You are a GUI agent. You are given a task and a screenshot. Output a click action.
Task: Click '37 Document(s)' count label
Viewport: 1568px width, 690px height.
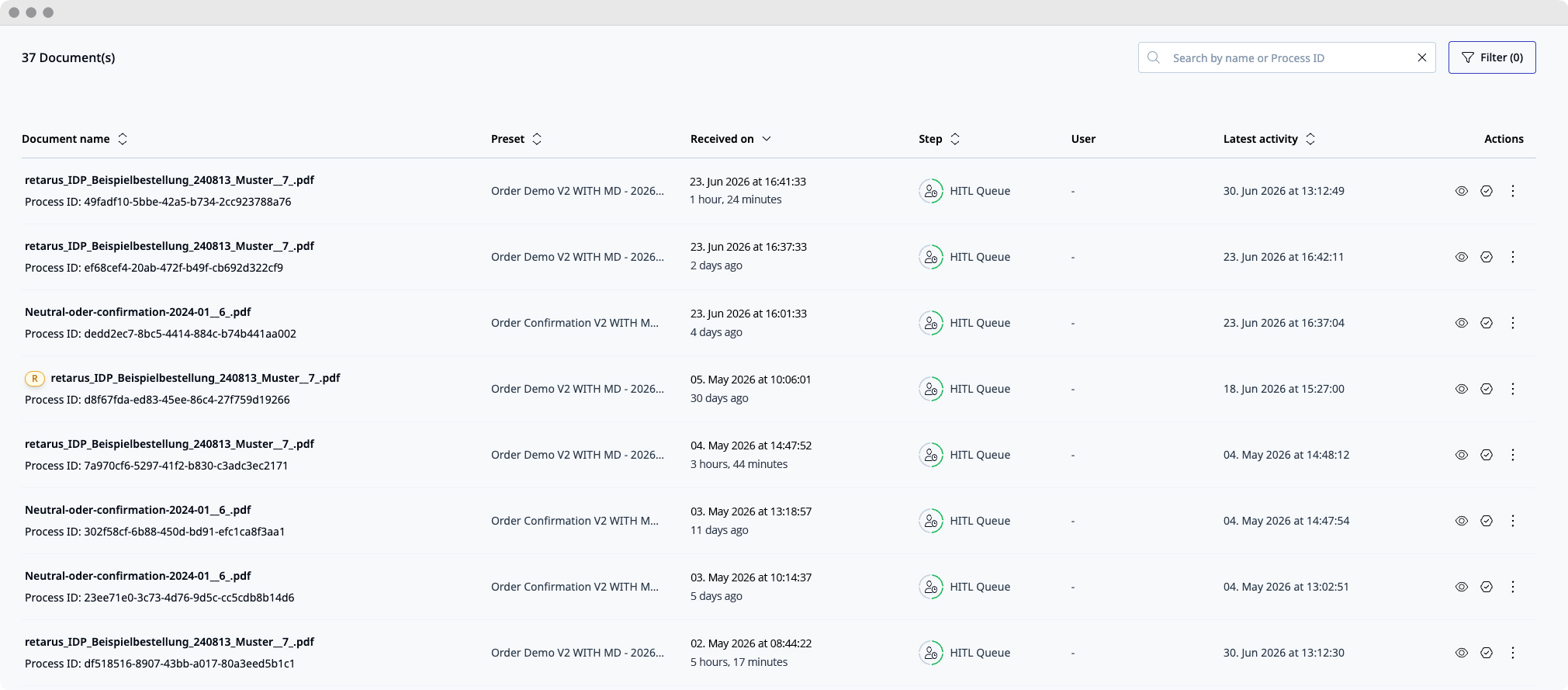click(68, 57)
